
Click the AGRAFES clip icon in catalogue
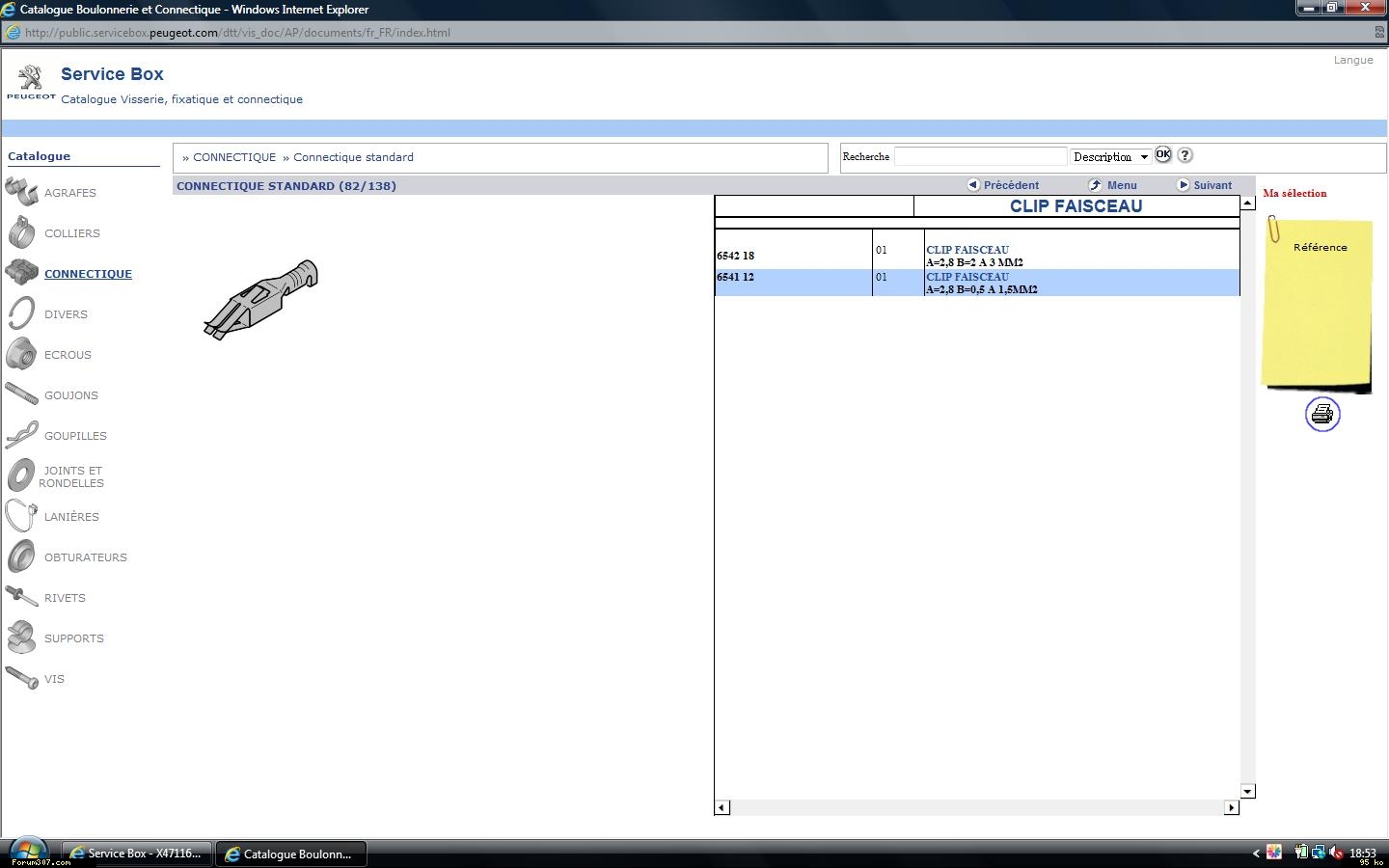tap(21, 192)
